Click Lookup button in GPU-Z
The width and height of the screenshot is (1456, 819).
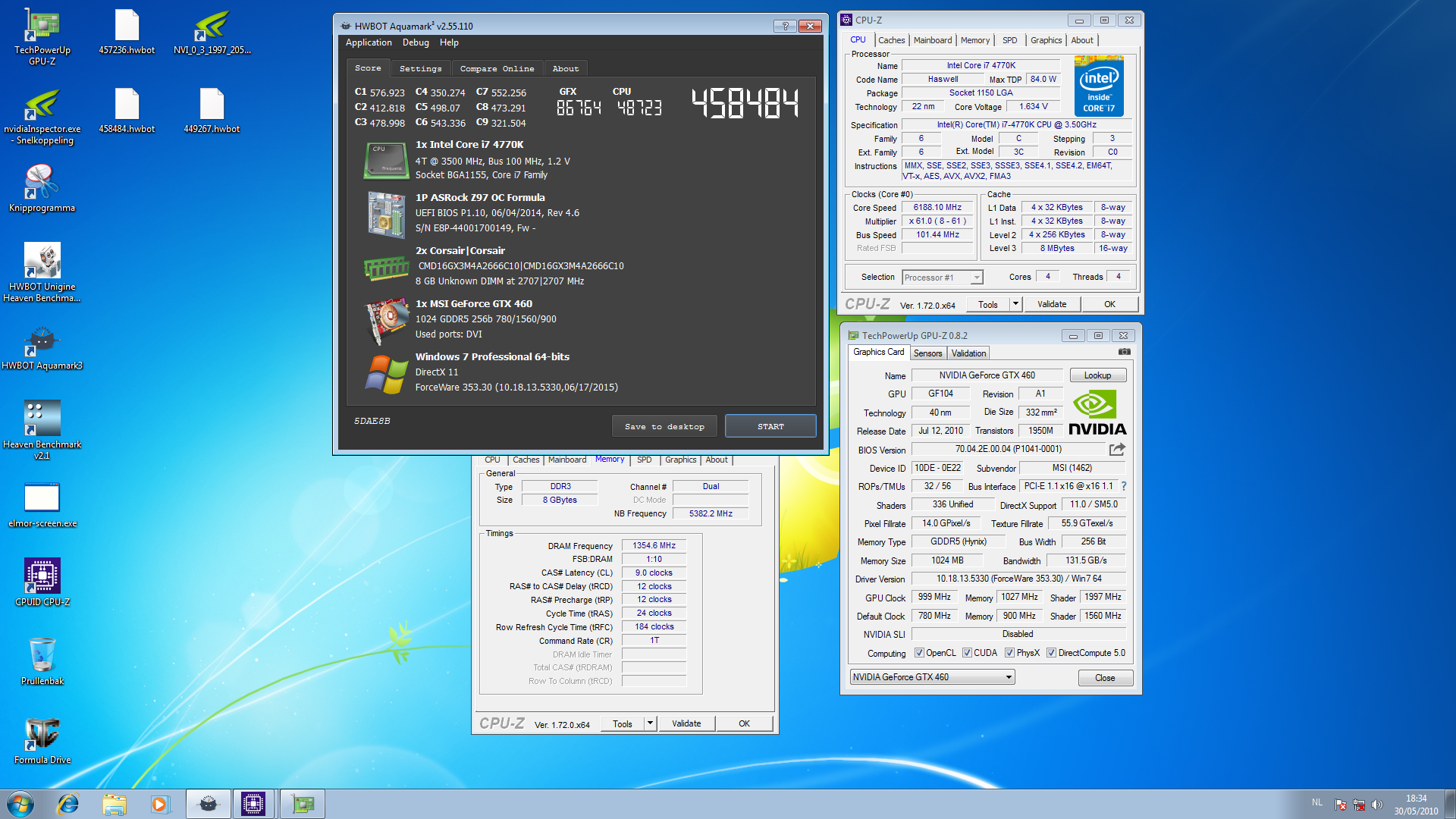coord(1097,375)
